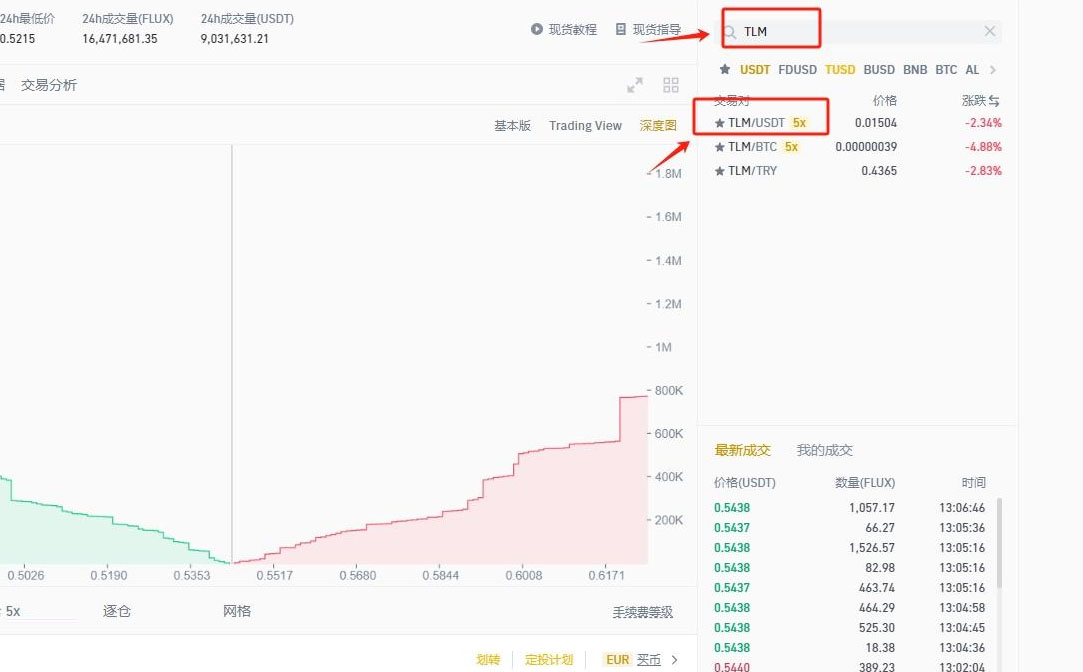Switch to Trading View chart tab
Screen dimensions: 1083x672
[x=585, y=126]
